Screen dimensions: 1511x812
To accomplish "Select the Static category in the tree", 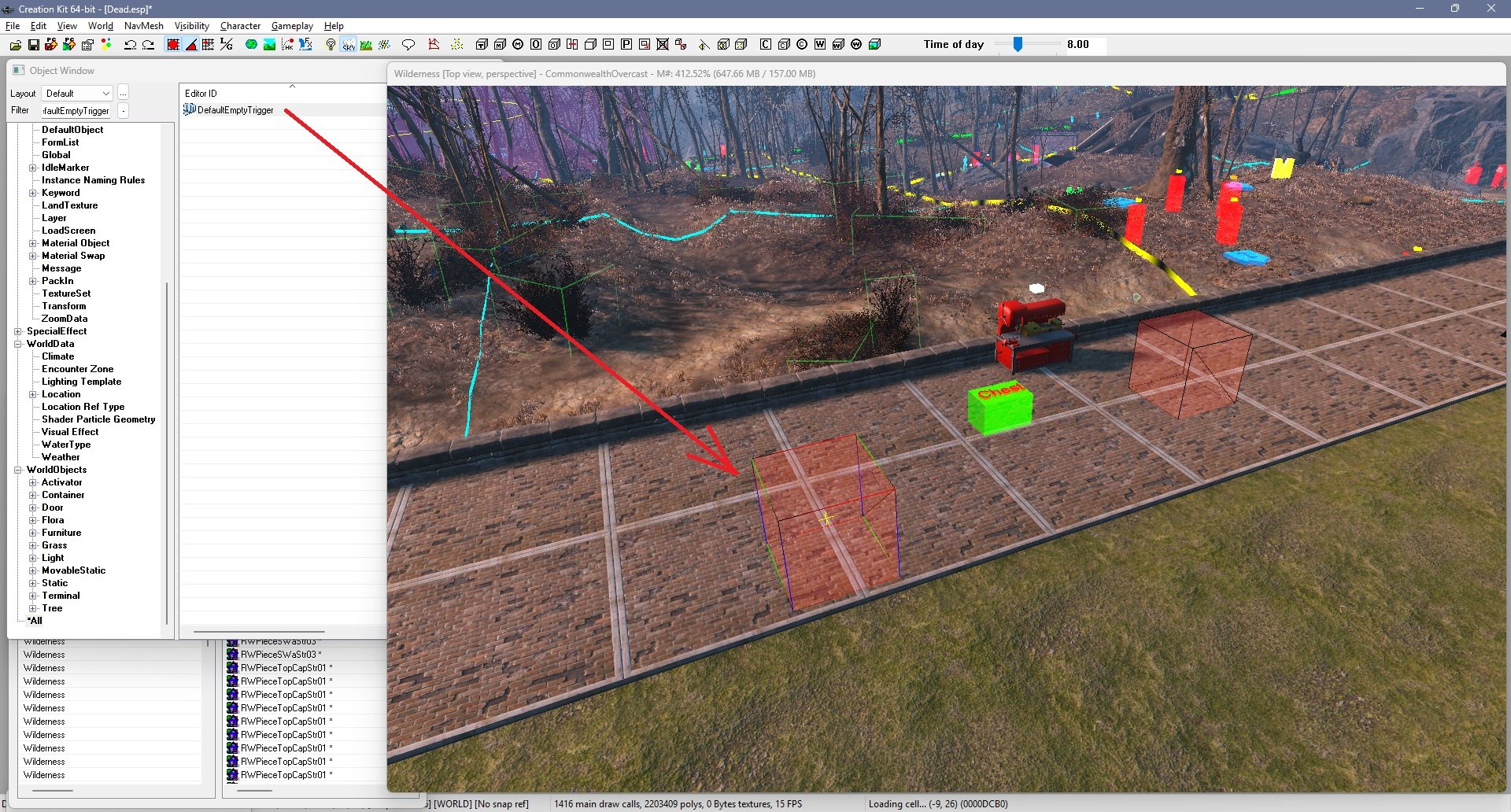I will 54,583.
